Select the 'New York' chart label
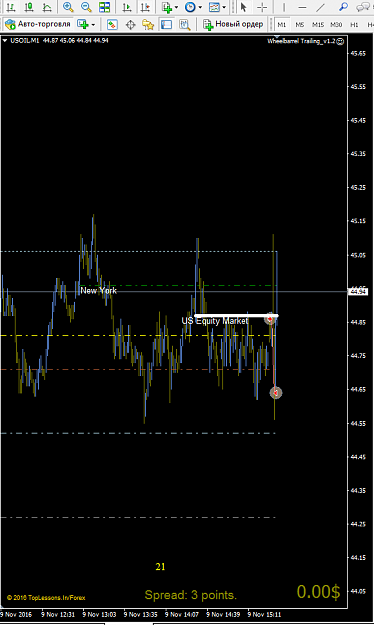Image resolution: width=374 pixels, height=625 pixels. 98,291
